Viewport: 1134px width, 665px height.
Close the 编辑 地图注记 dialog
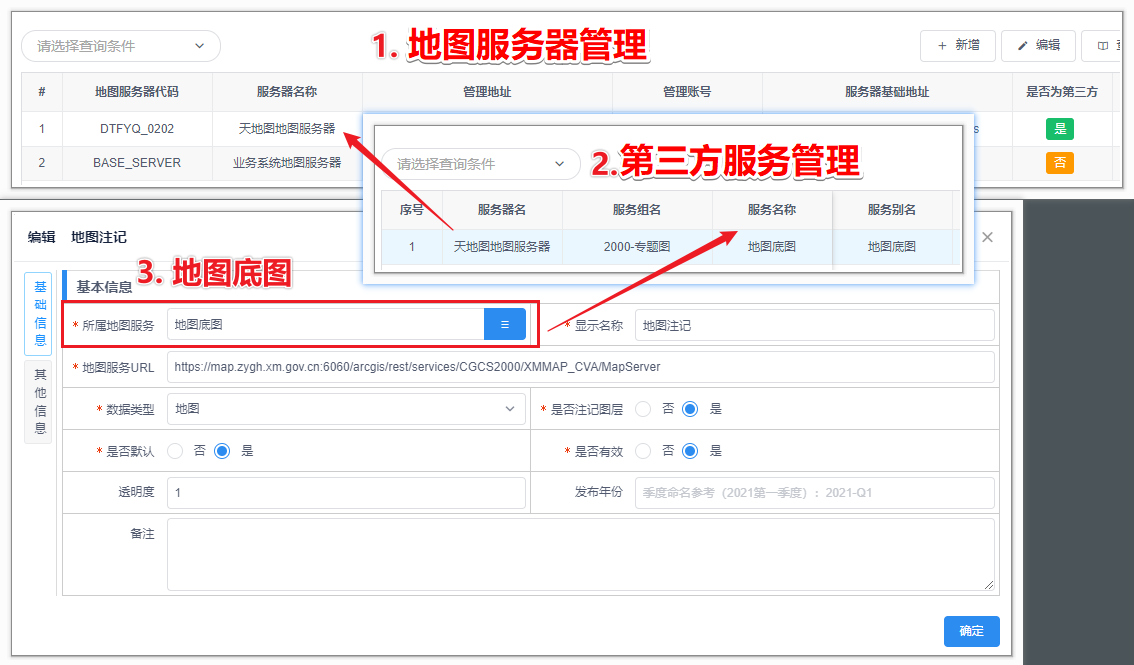(x=987, y=237)
